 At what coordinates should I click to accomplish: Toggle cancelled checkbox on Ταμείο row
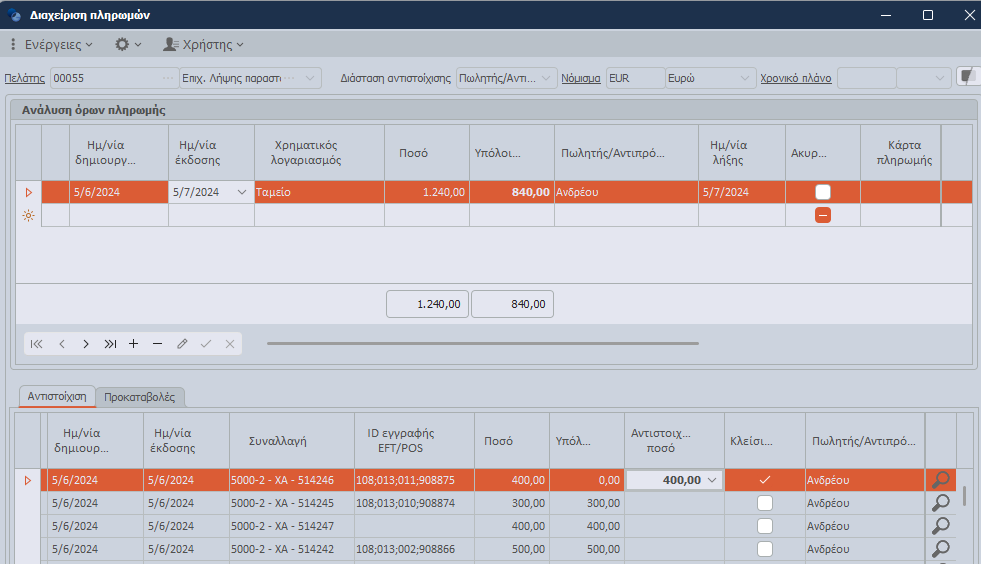point(823,192)
